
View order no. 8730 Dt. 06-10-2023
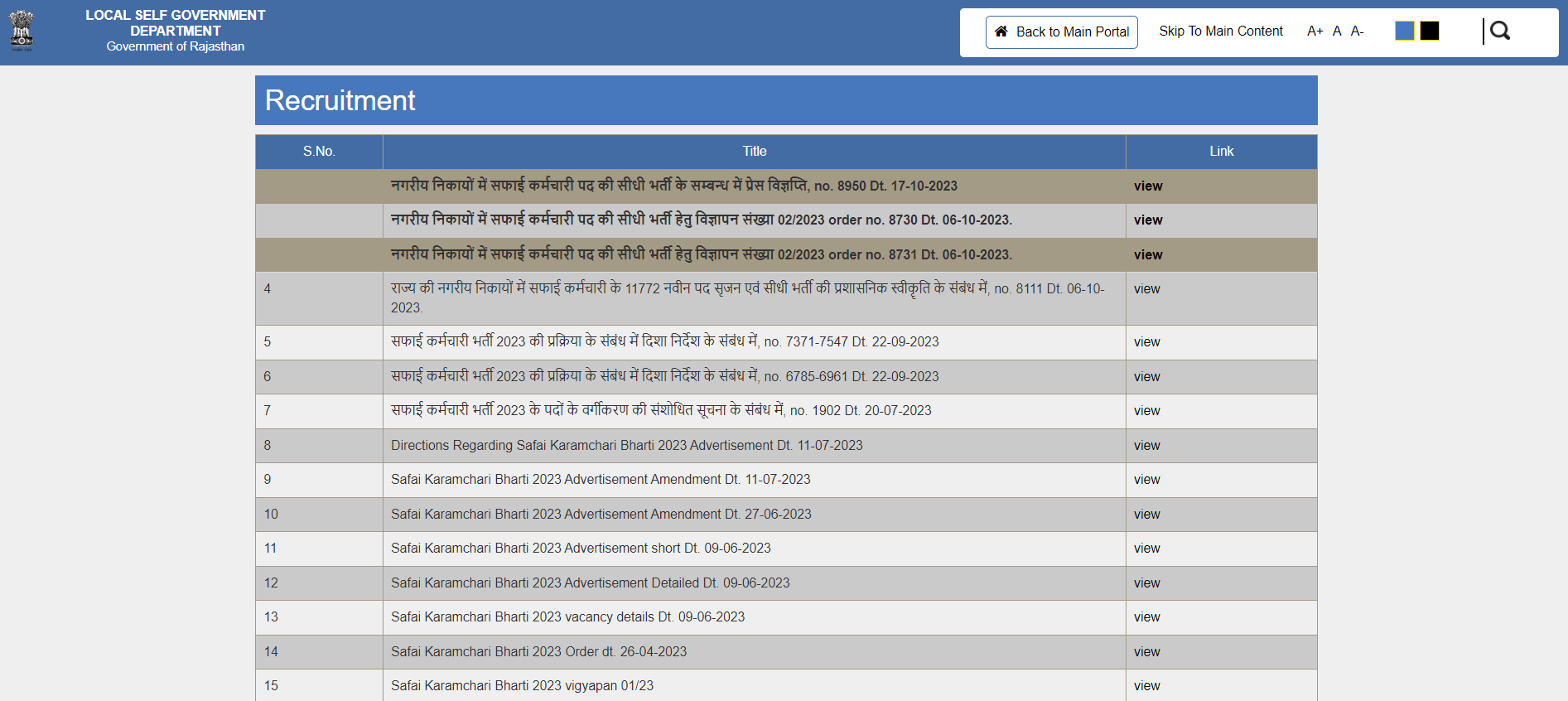tap(1148, 220)
